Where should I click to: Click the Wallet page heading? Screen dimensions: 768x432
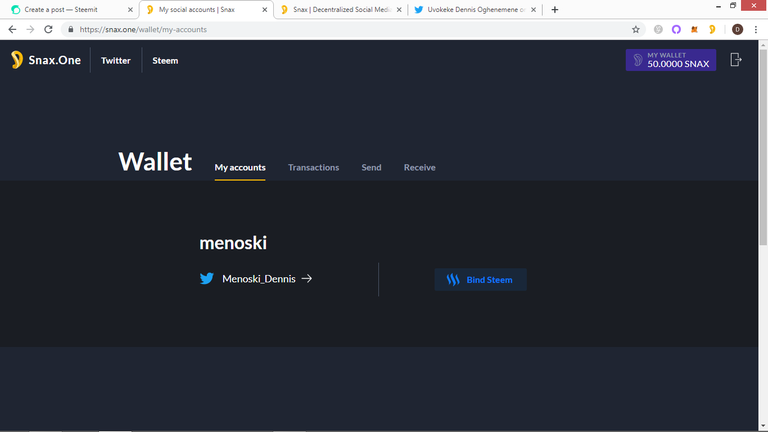[x=155, y=162]
